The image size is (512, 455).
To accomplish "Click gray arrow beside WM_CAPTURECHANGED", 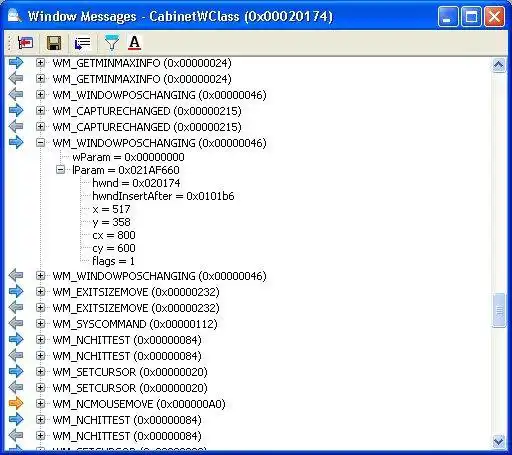I will tap(16, 126).
